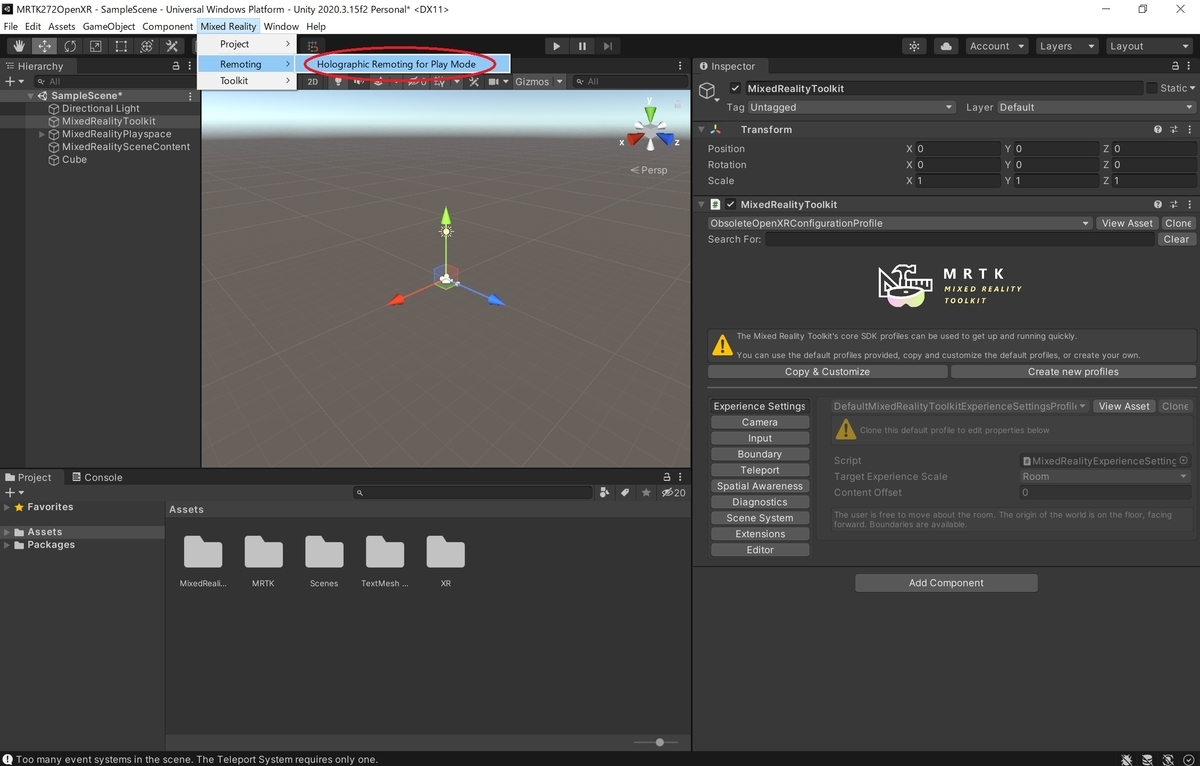Open Collaborate lighting debug icon by the cloud
The image size is (1200, 766).
point(915,46)
